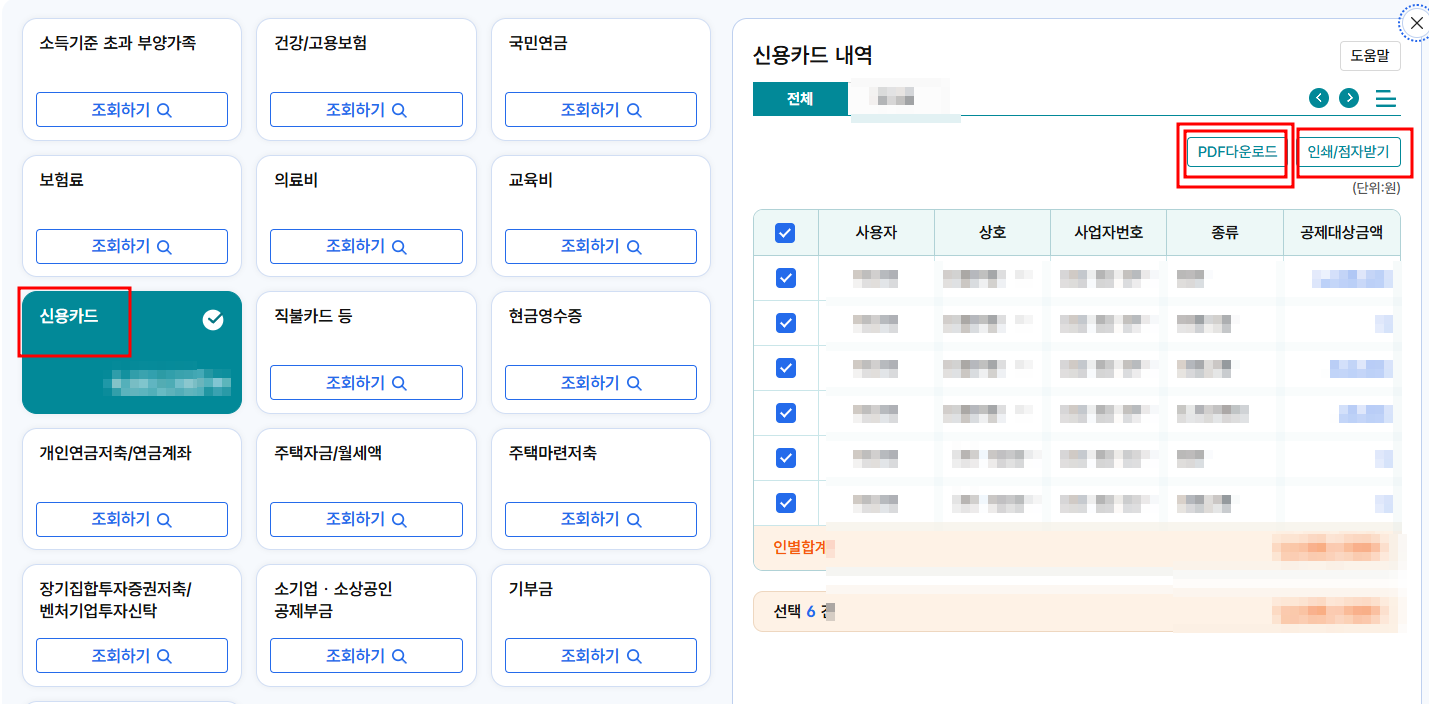Click the 선택 6 summary row
Image resolution: width=1429 pixels, height=704 pixels.
click(x=1077, y=612)
